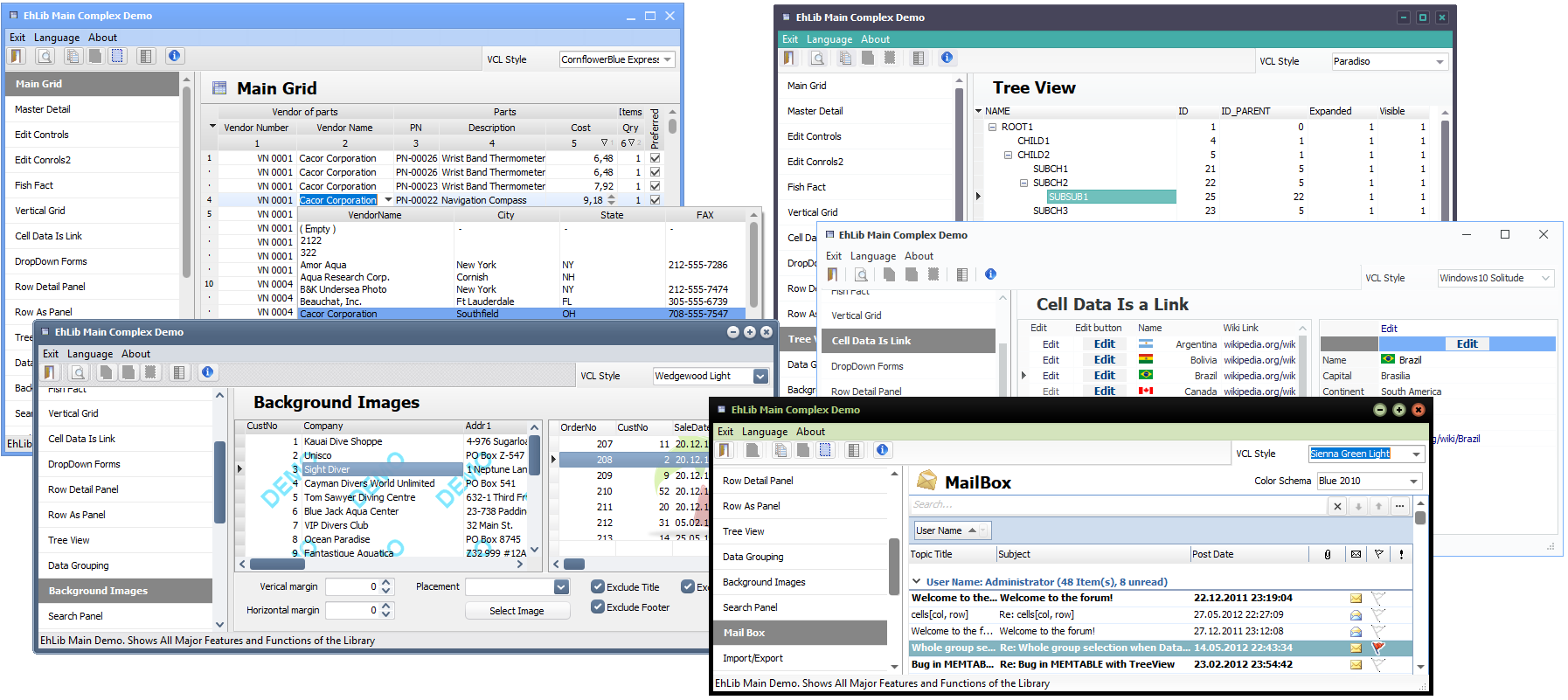Image resolution: width=1568 pixels, height=700 pixels.
Task: Decrease Horizontal margin with down spinner arrow
Action: (386, 614)
